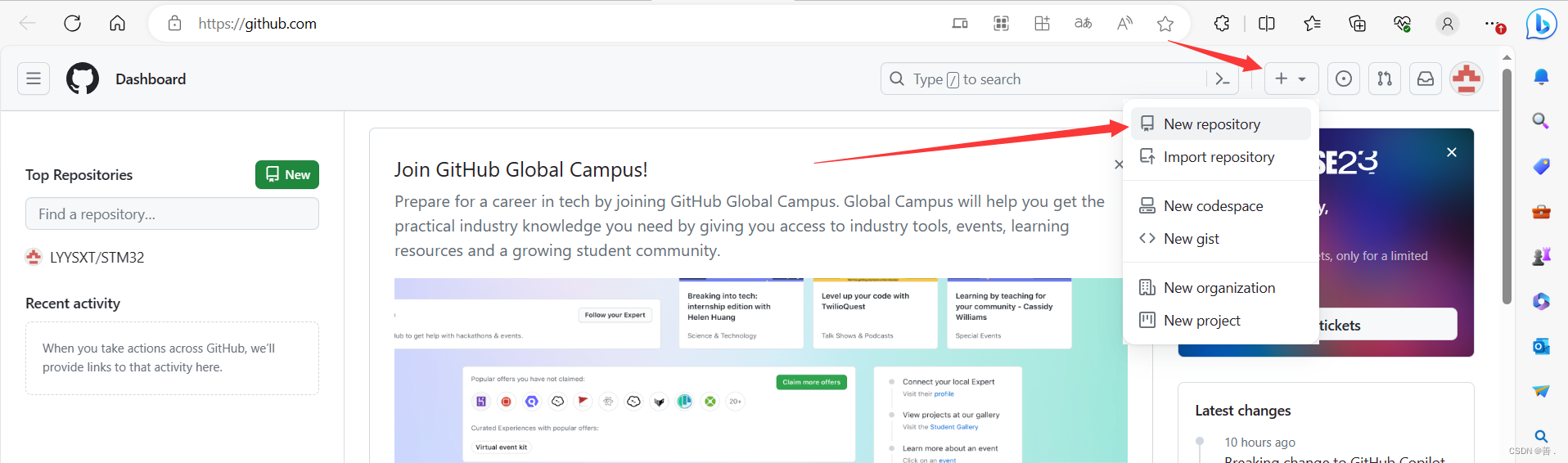The height and width of the screenshot is (463, 1568).
Task: Click the Type / to search box
Action: [x=1043, y=79]
